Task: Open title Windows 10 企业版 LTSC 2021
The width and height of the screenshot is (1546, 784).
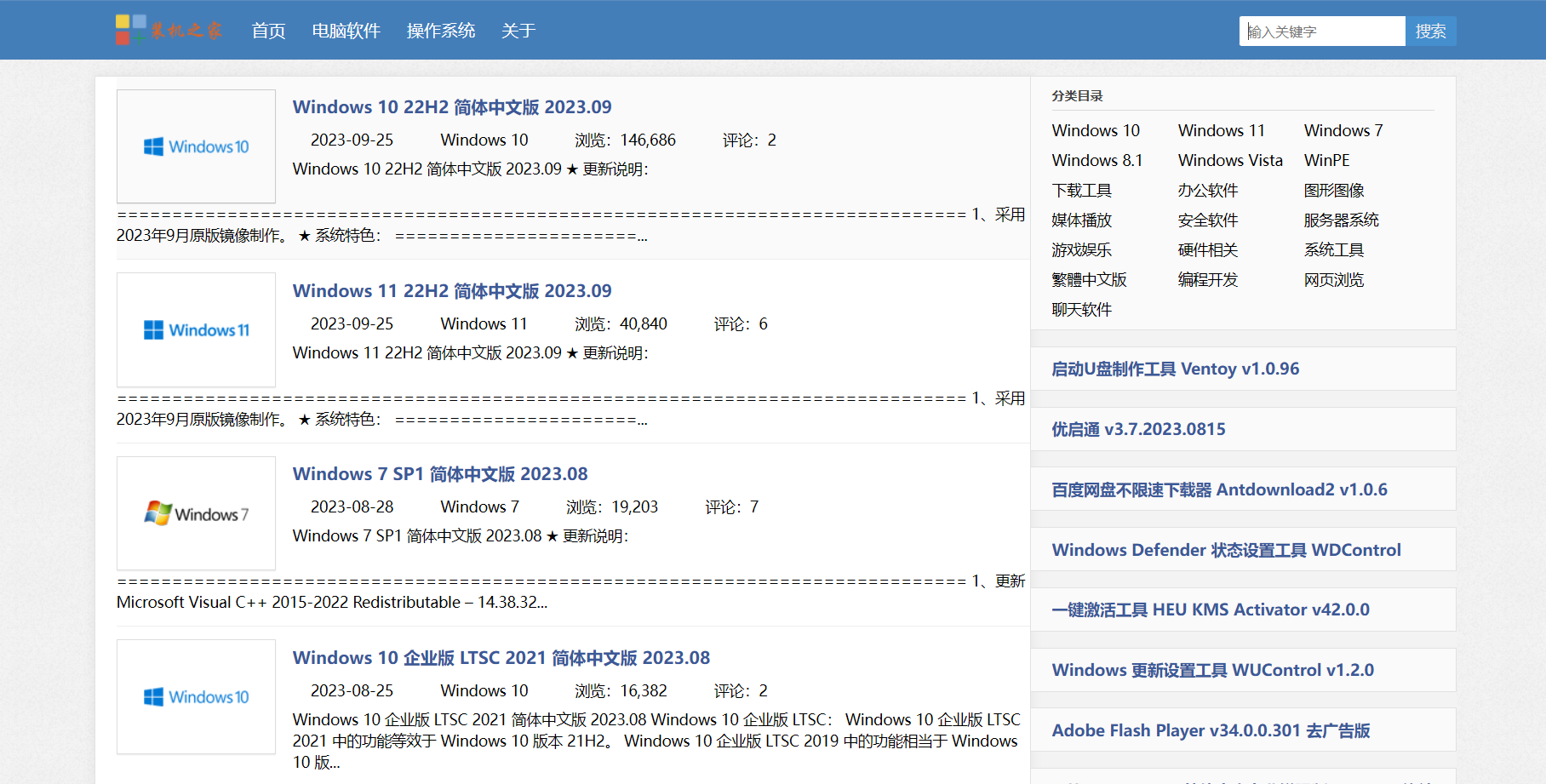Action: [501, 658]
